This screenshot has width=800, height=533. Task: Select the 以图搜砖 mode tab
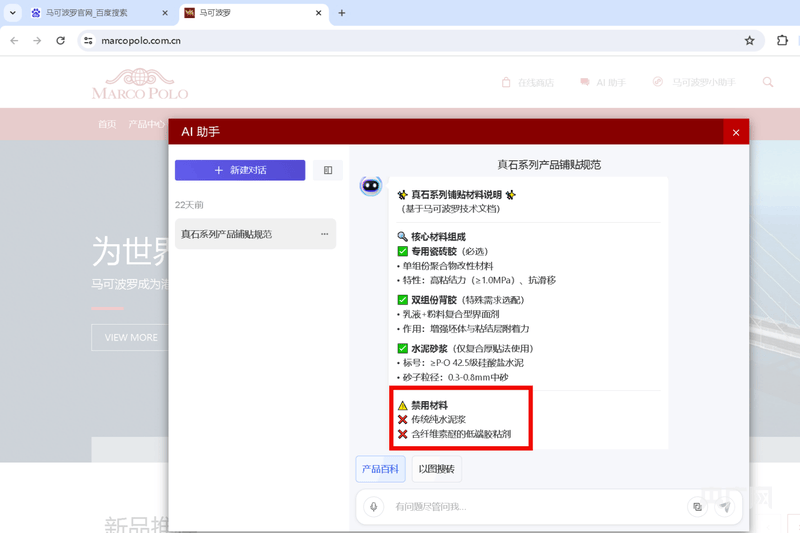tap(437, 469)
